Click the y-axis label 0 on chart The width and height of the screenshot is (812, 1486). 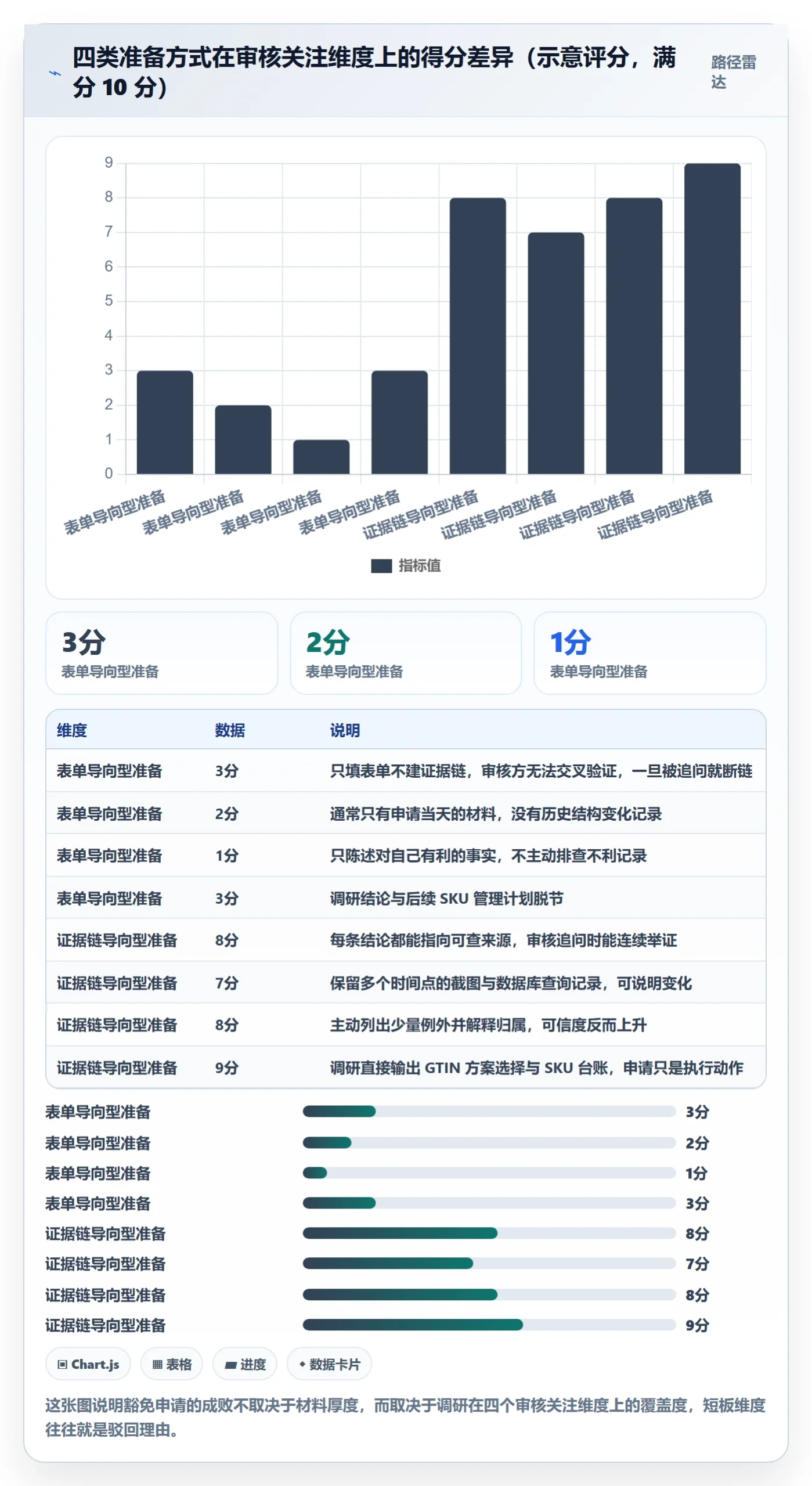point(109,474)
